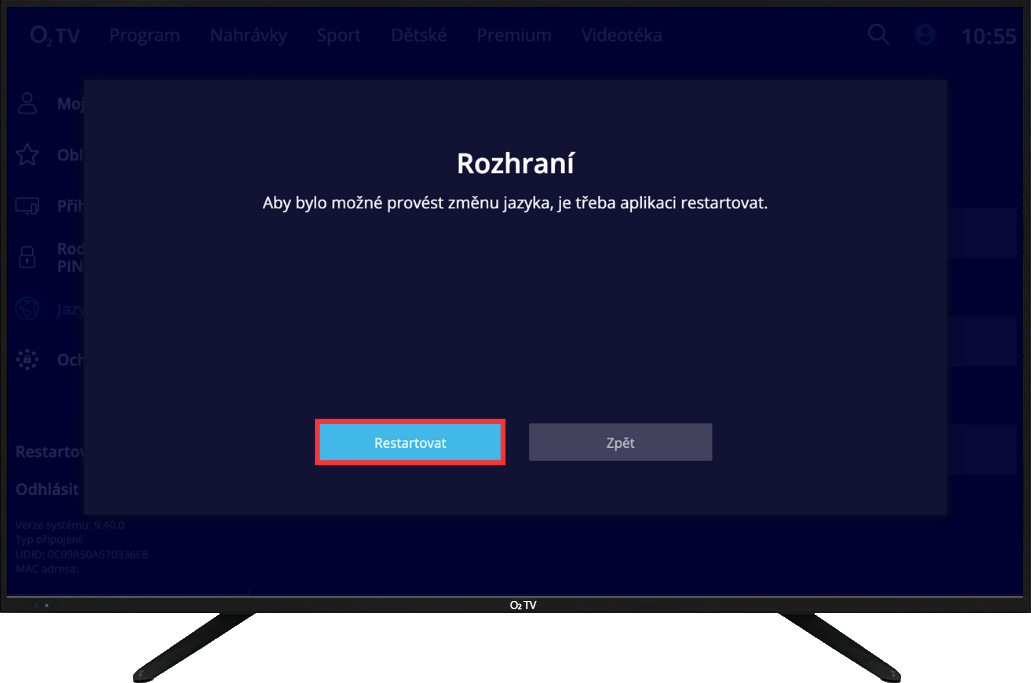
Task: Open the Dětské section
Action: point(418,36)
